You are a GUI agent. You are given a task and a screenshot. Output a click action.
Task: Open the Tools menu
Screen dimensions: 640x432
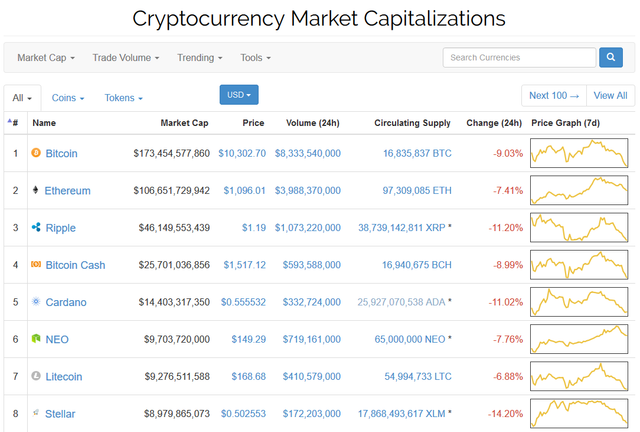(x=255, y=58)
